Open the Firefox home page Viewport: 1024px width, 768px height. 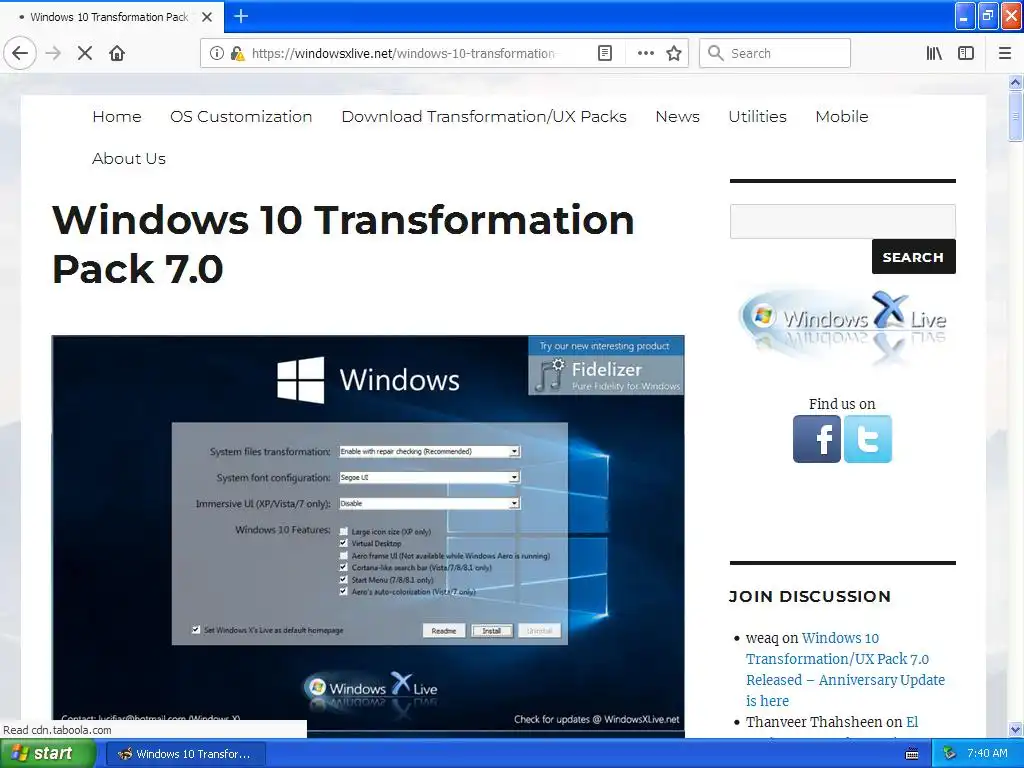117,53
